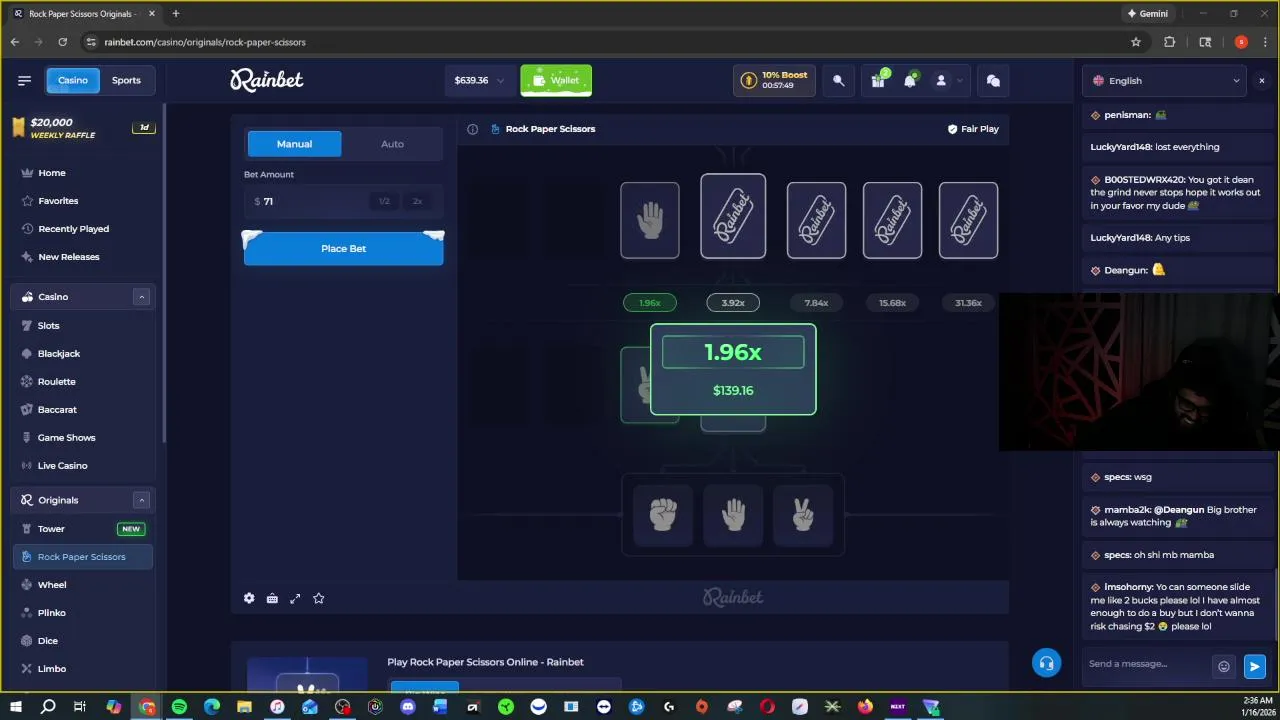Screen dimensions: 1280x720
Task: Click the green Wallet button
Action: pos(556,81)
